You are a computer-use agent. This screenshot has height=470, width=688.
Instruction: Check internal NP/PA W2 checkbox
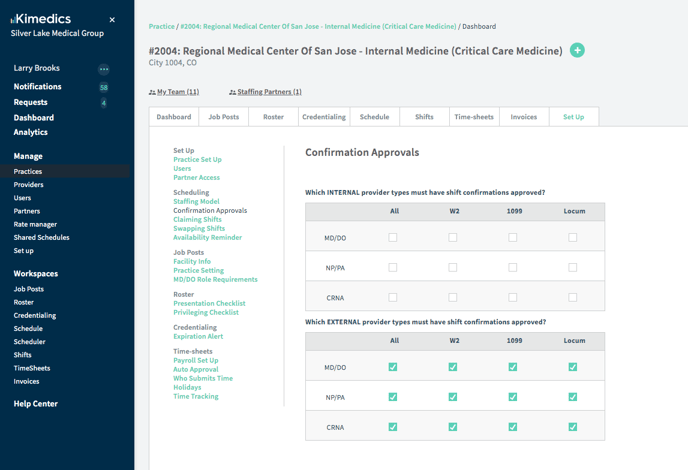[453, 267]
